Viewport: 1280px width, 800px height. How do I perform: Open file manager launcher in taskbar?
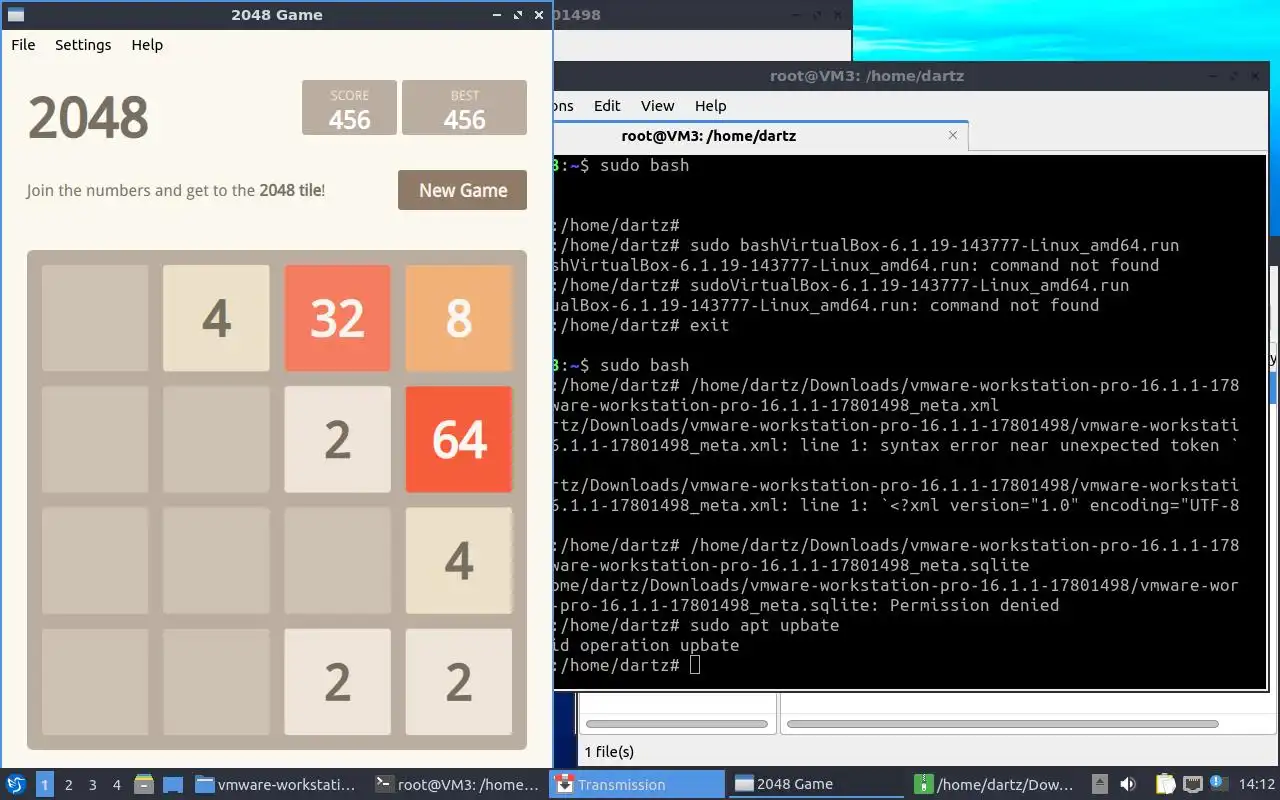(x=144, y=784)
